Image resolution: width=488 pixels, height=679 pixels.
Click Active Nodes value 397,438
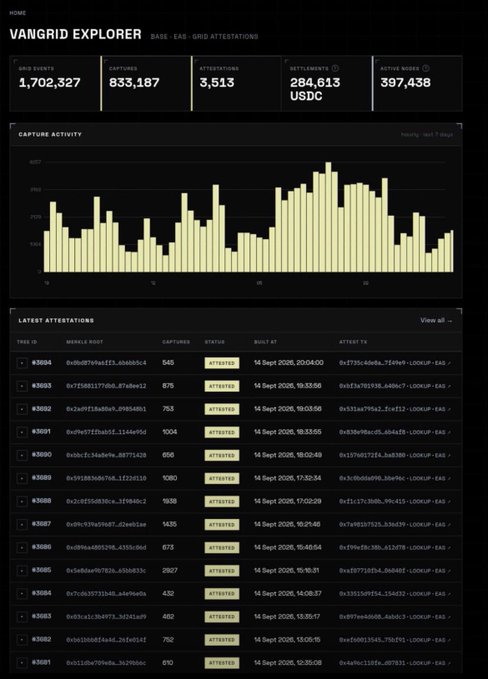coord(405,82)
